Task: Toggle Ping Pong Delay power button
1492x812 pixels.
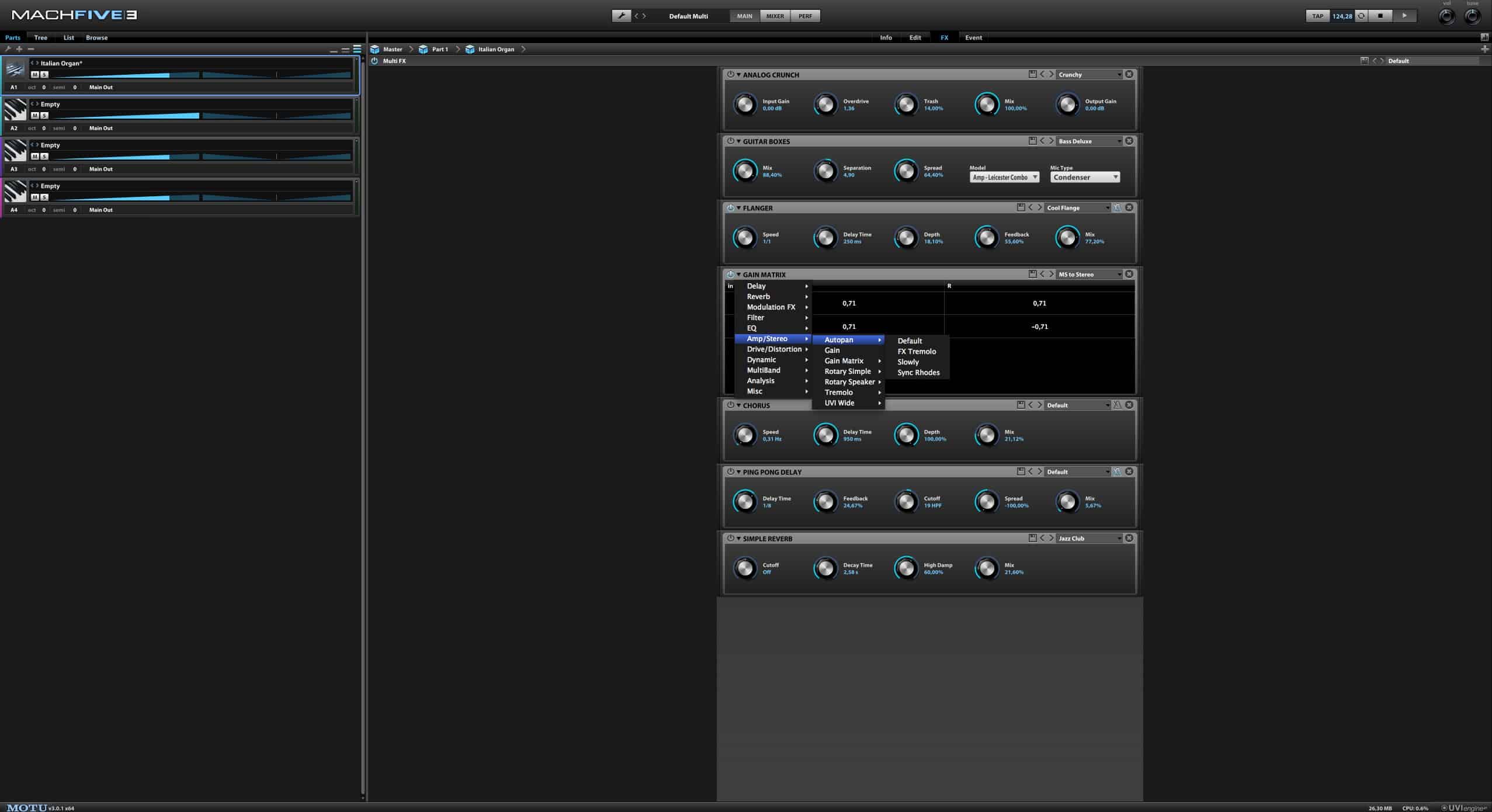Action: (x=730, y=471)
